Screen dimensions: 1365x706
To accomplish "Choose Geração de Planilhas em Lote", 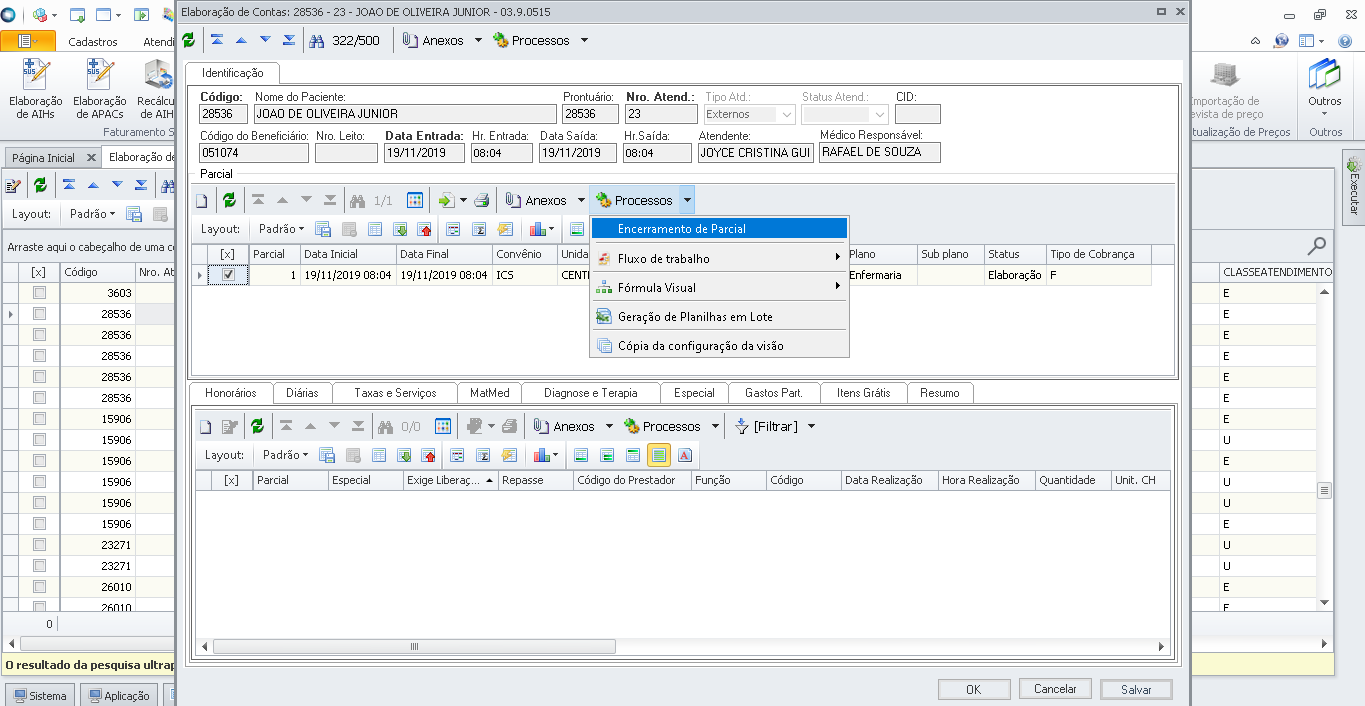I will [719, 317].
